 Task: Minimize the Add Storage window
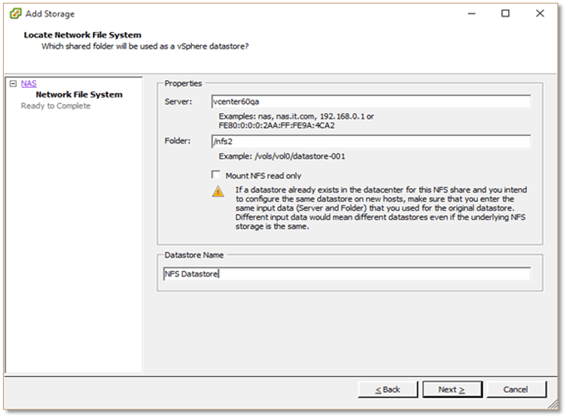[472, 14]
